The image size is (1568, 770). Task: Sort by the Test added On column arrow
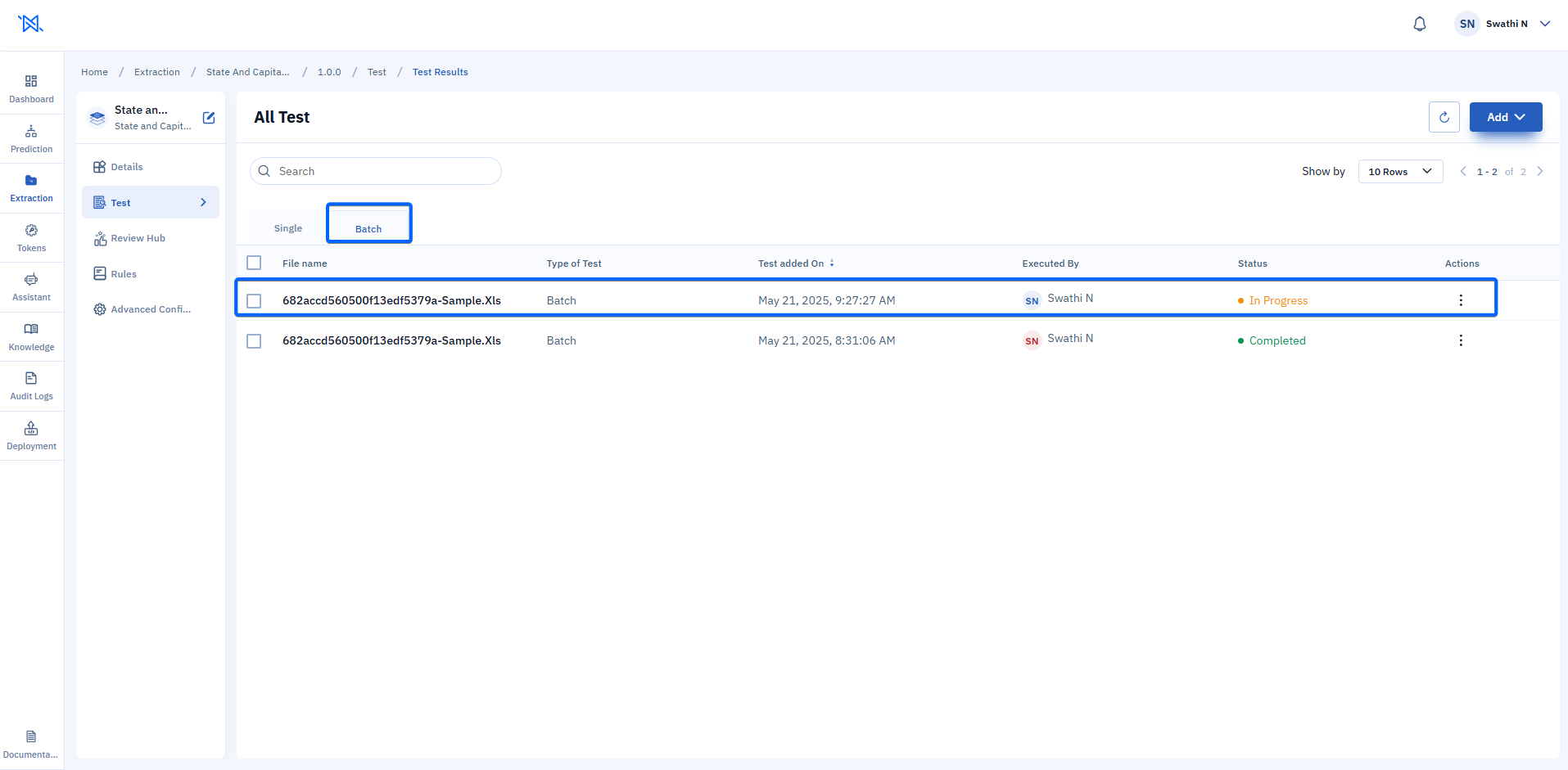[x=832, y=263]
